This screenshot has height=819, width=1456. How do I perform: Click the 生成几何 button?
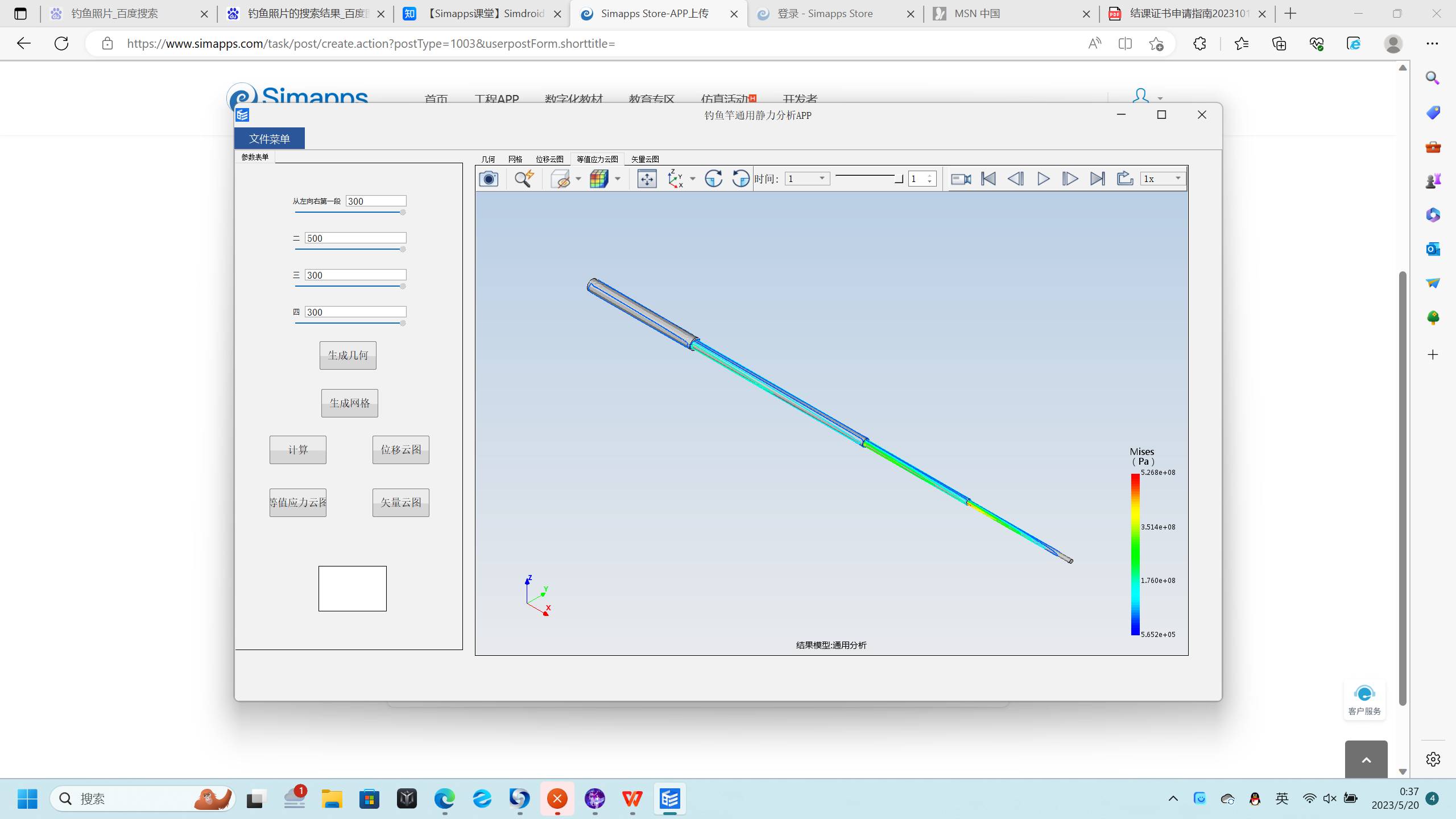348,355
